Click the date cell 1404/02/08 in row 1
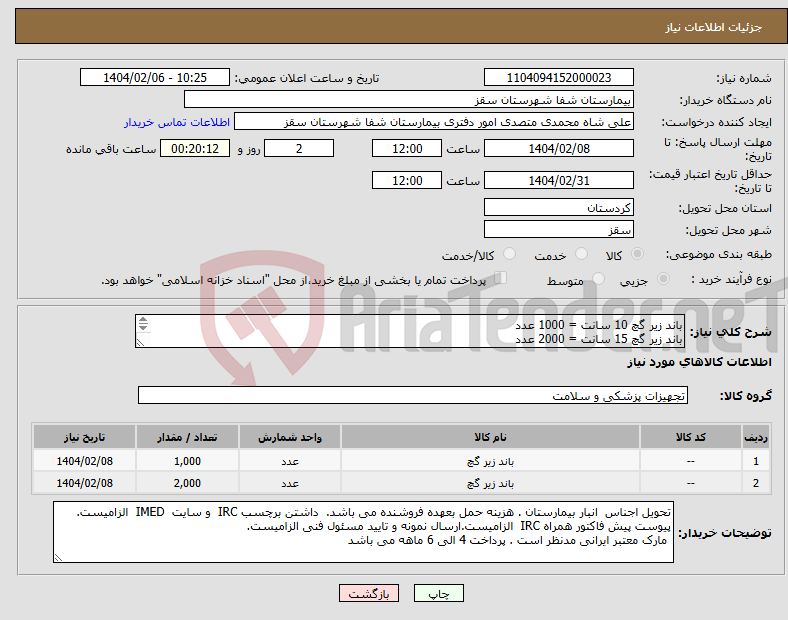This screenshot has height=620, width=788. coord(84,461)
